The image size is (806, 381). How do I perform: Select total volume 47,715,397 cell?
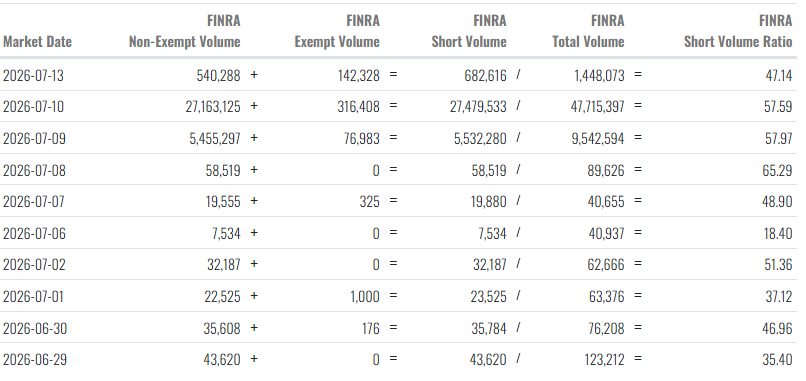click(x=597, y=107)
